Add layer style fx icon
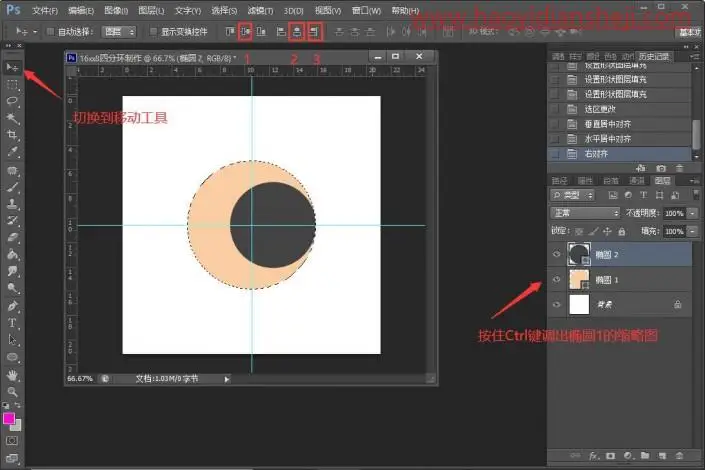The image size is (705, 470). click(x=594, y=456)
